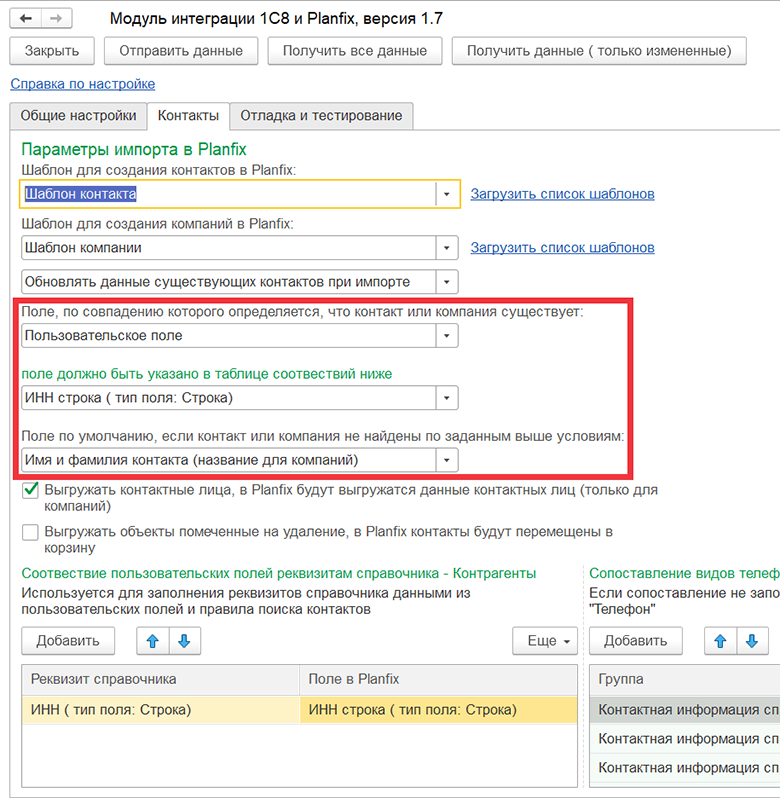
Task: Select cell 'ИНН ( тип поля: Строка)'
Action: click(160, 710)
